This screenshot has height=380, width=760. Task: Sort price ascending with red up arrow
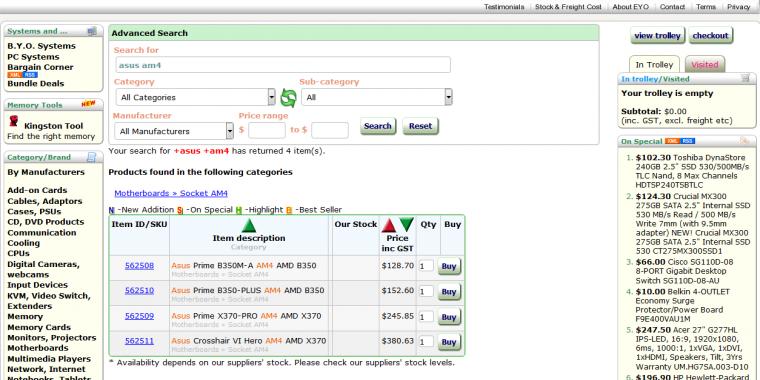389,225
